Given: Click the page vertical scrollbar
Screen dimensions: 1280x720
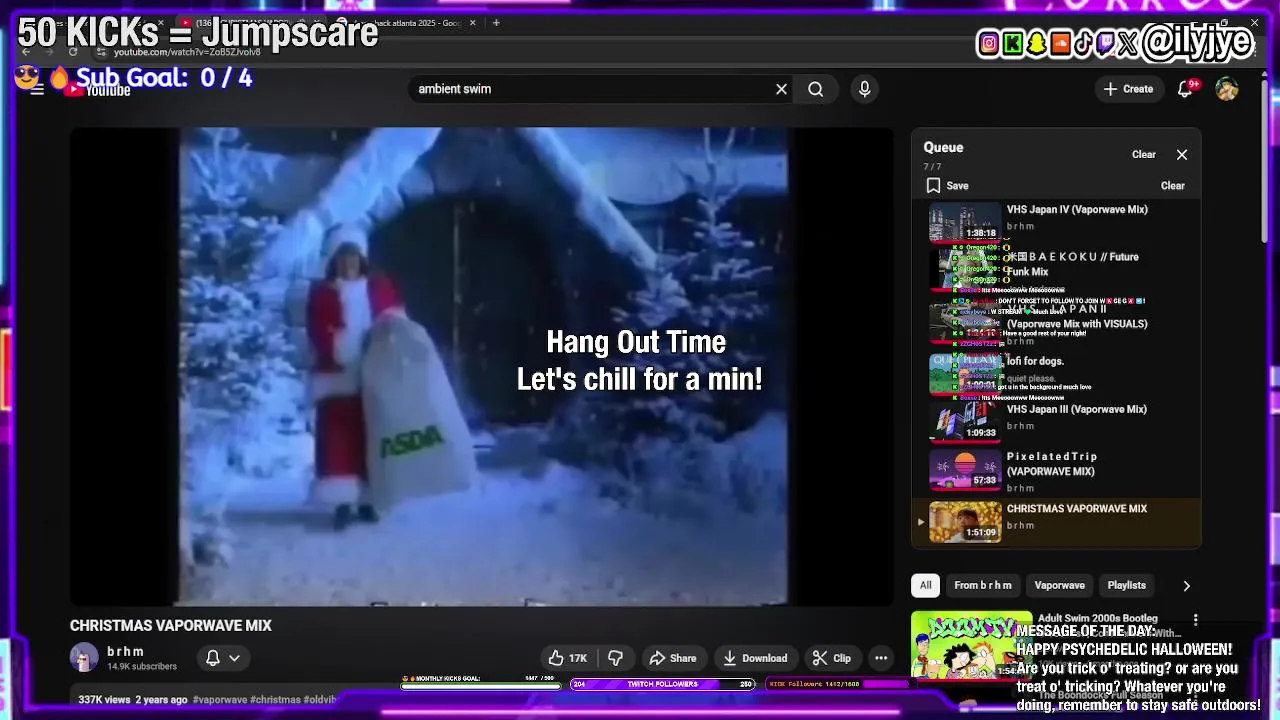Looking at the screenshot, I should tap(1264, 160).
